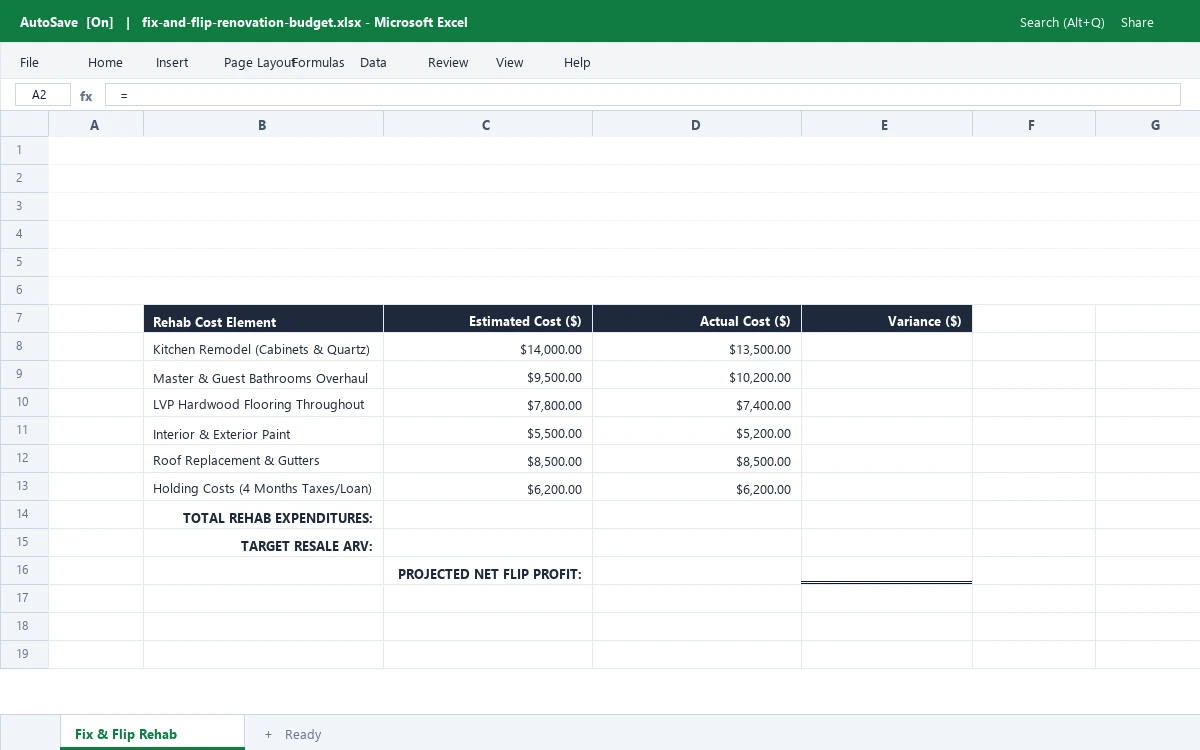Select LVP Hardwood Flooring Throughout cell

[x=264, y=403]
